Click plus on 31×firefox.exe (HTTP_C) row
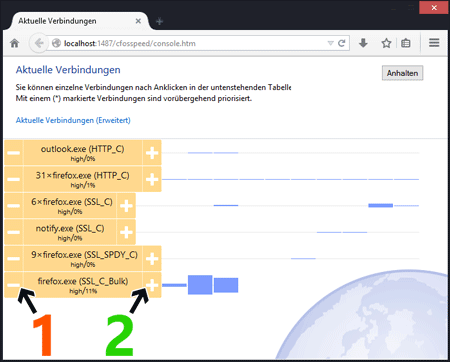Screen dimensions: 450x362 152,179
